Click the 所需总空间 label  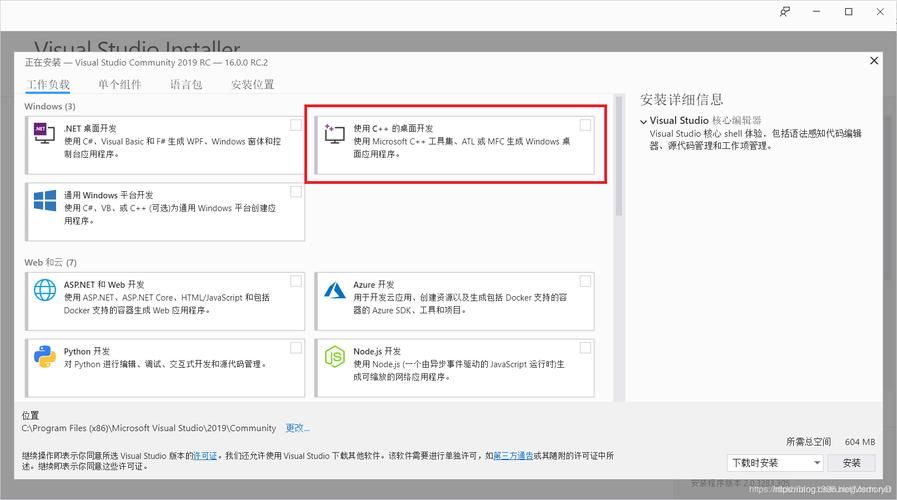[808, 442]
